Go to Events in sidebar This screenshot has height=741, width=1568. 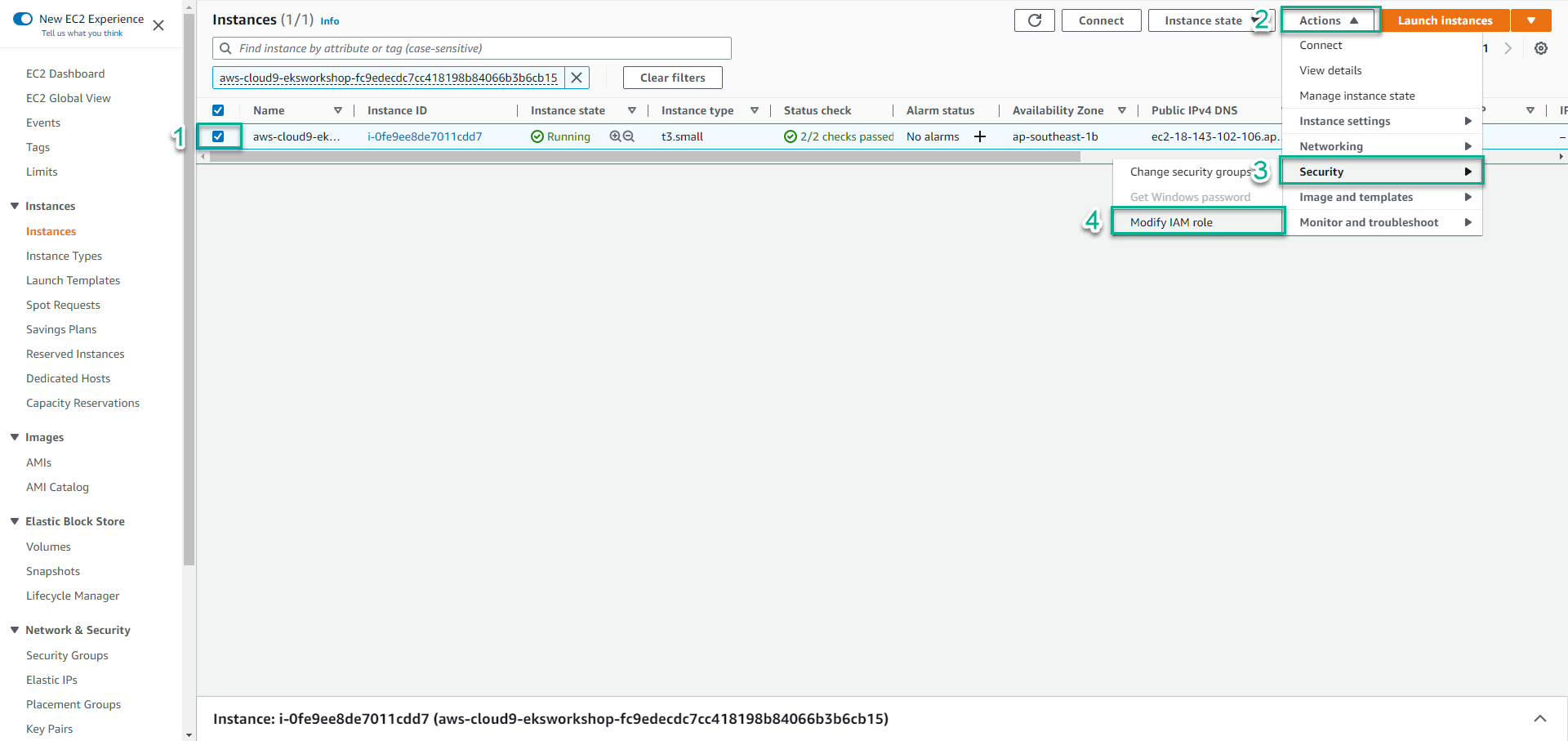(x=43, y=123)
